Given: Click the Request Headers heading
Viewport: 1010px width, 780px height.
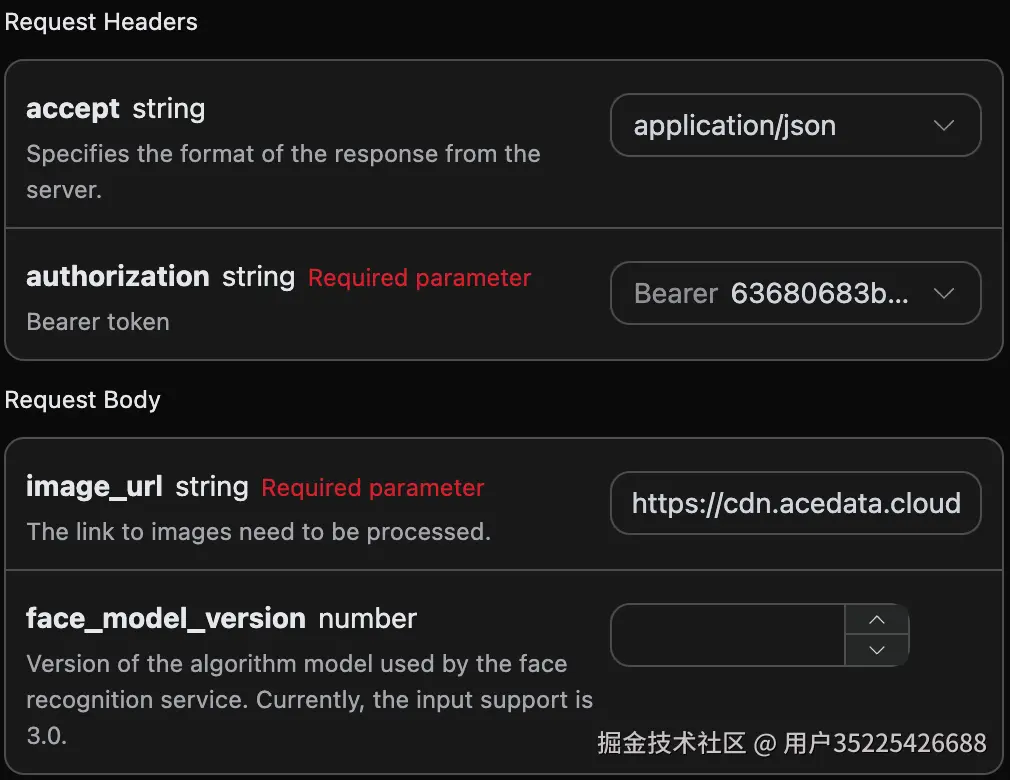Looking at the screenshot, I should tap(101, 22).
